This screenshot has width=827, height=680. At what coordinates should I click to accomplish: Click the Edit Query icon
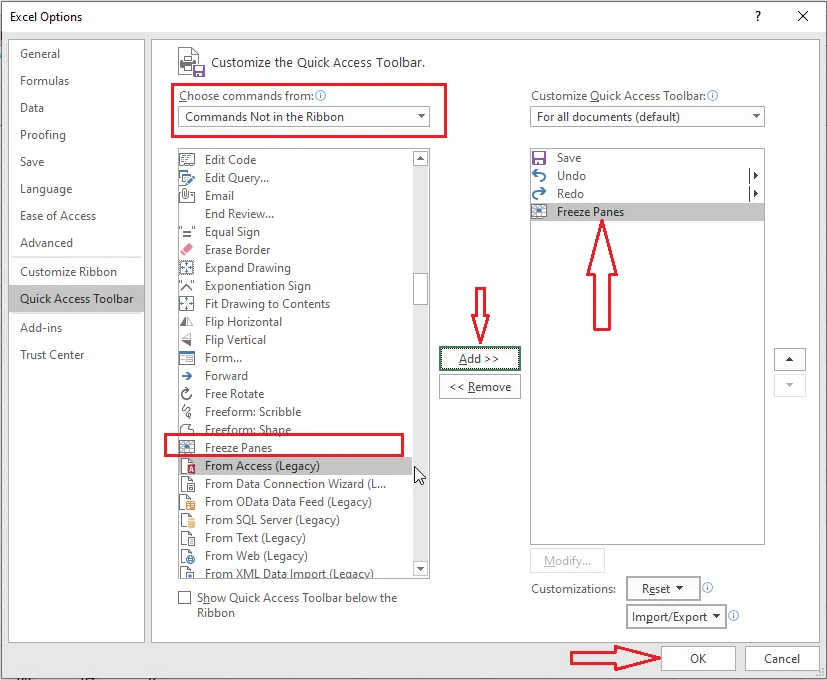tap(187, 178)
